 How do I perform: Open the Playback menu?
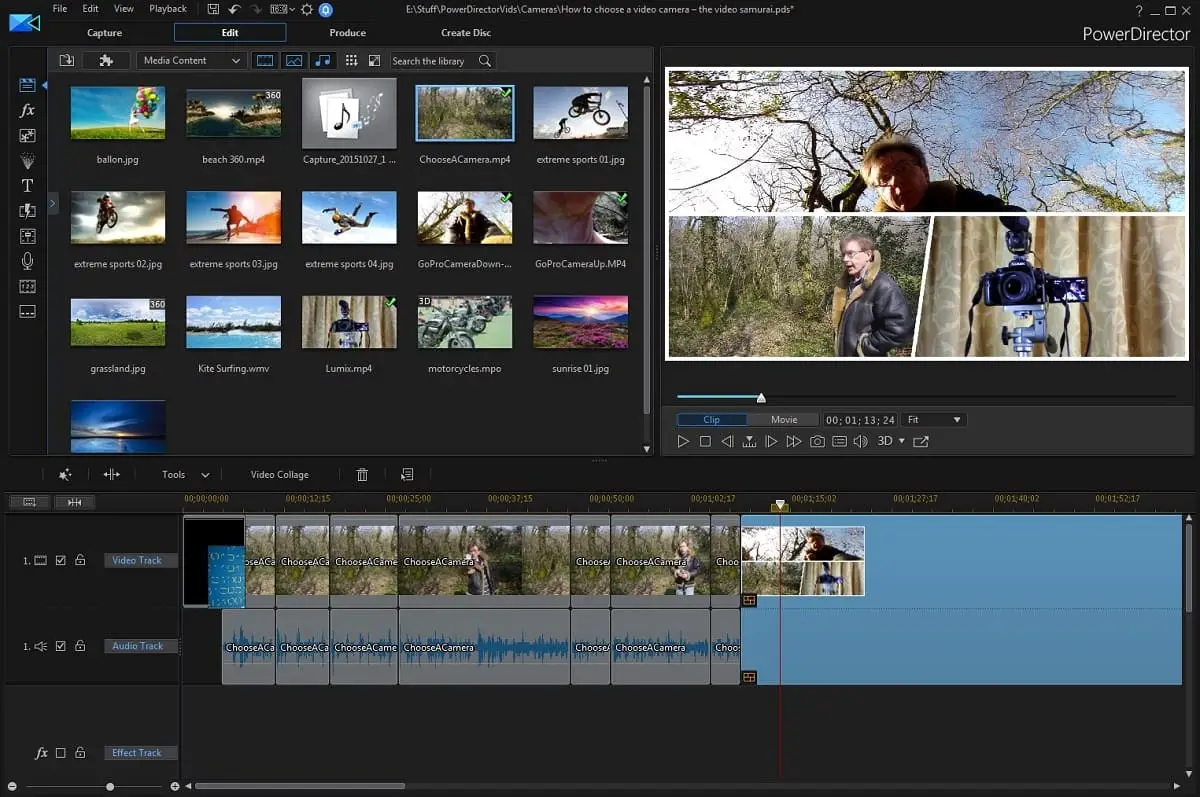(x=168, y=9)
